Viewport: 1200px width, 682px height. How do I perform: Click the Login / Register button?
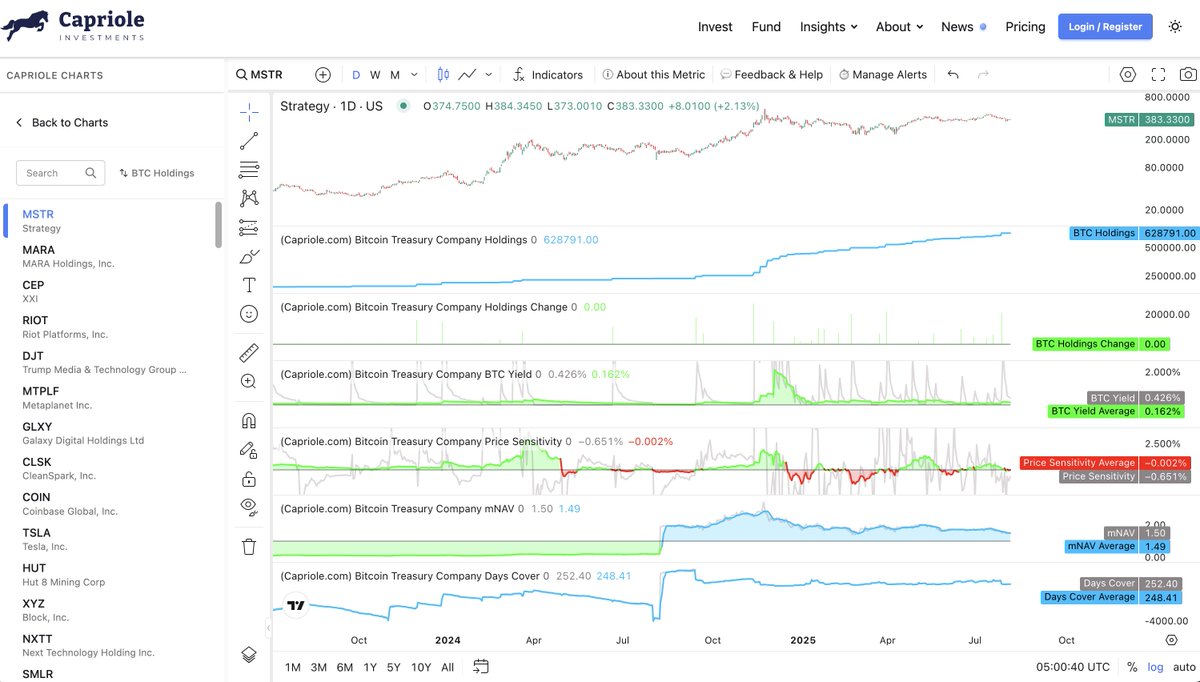[x=1104, y=26]
